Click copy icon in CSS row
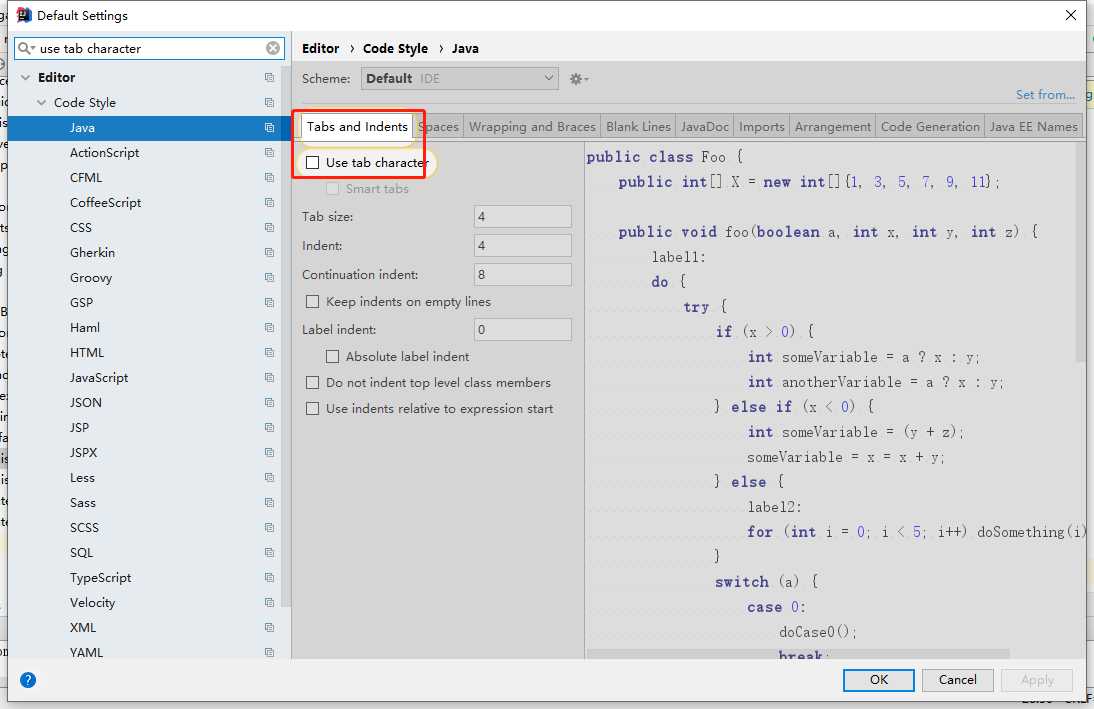Image resolution: width=1094 pixels, height=709 pixels. [x=269, y=227]
